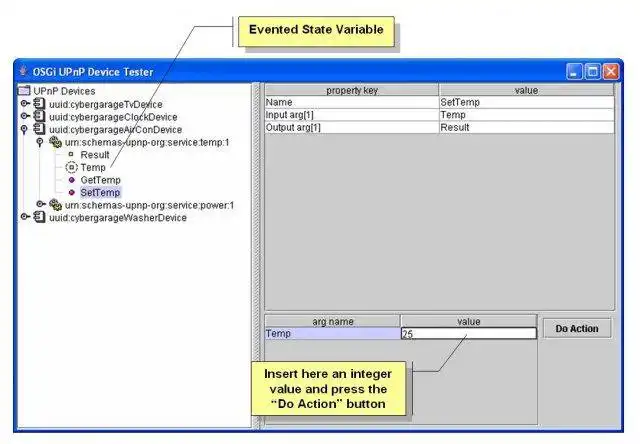640x444 pixels.
Task: Select the SetTemp action
Action: coord(100,193)
